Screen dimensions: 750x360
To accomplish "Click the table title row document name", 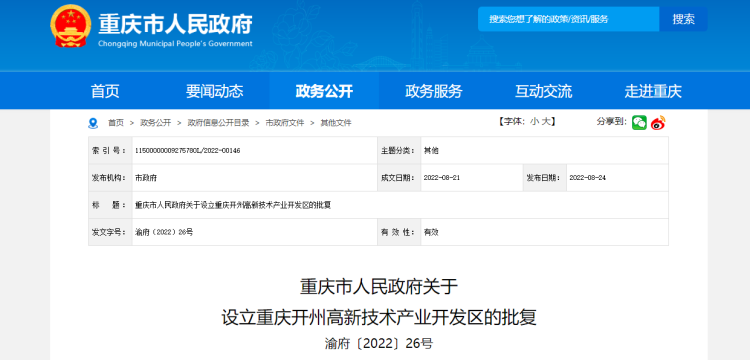I will click(233, 205).
